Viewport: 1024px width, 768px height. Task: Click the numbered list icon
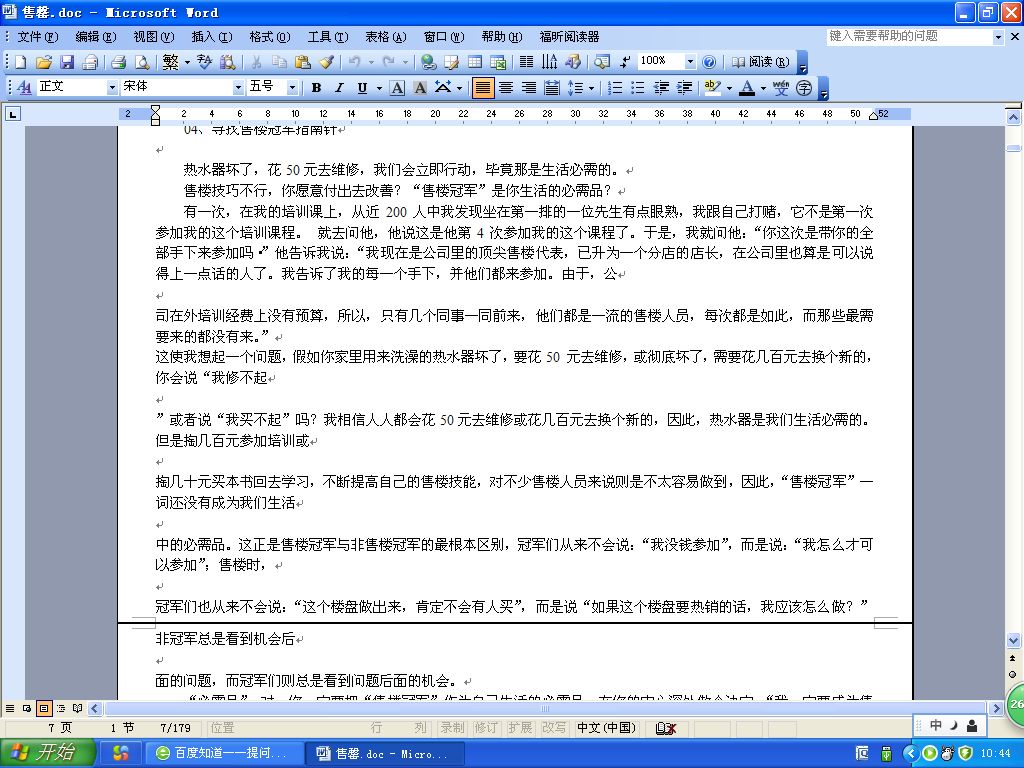point(615,88)
